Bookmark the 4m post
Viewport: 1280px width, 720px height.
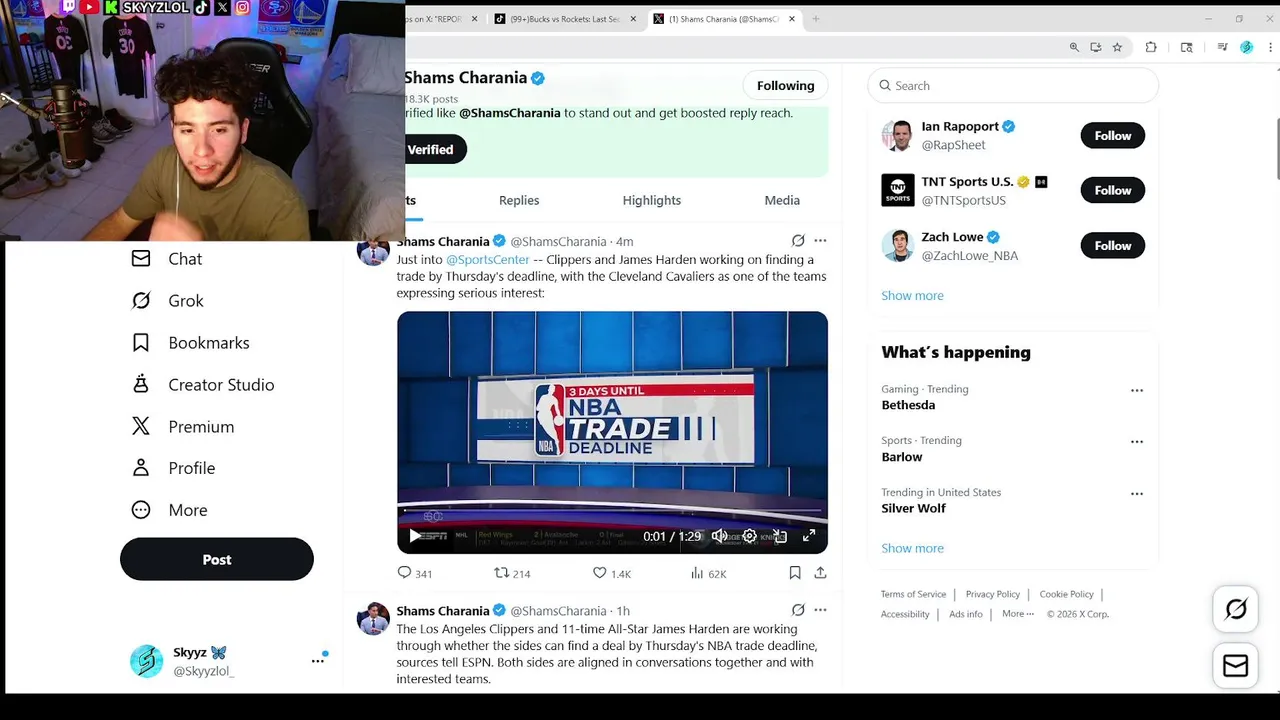pos(795,573)
